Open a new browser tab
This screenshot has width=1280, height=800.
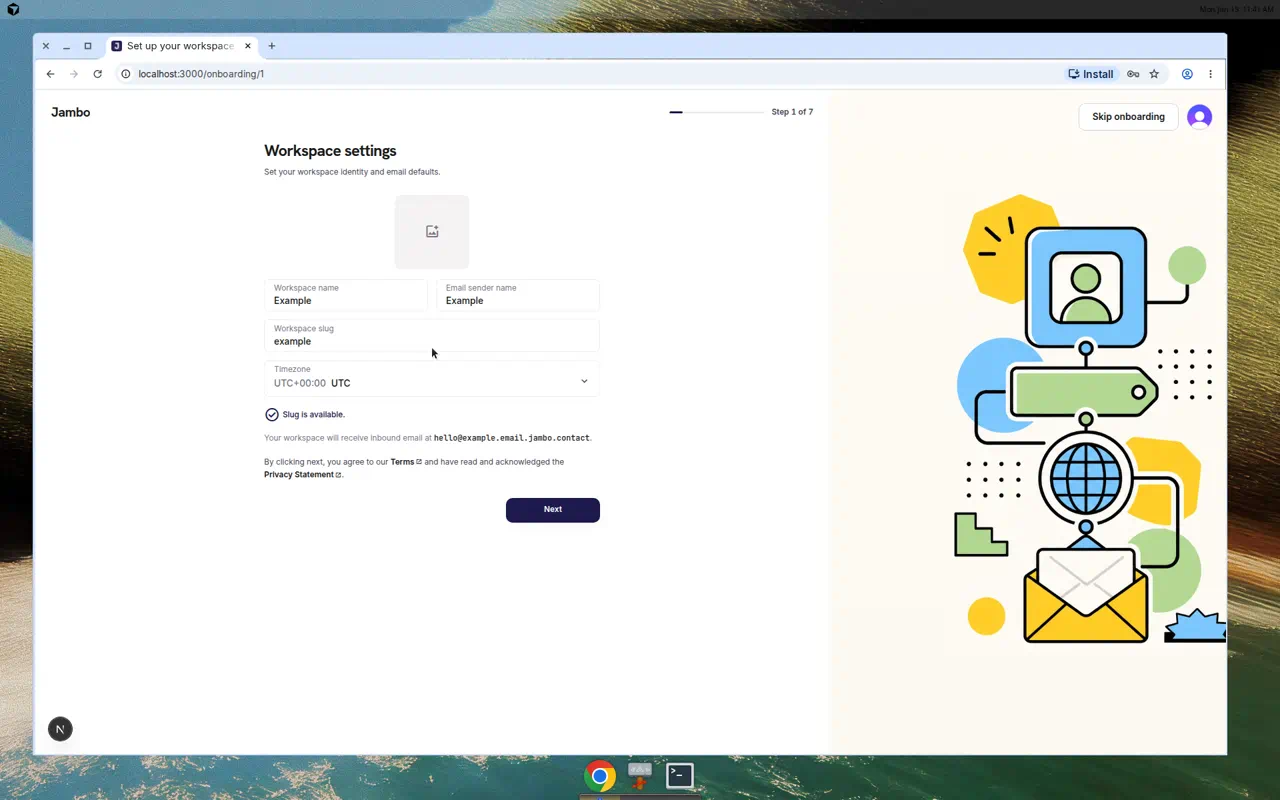point(271,46)
